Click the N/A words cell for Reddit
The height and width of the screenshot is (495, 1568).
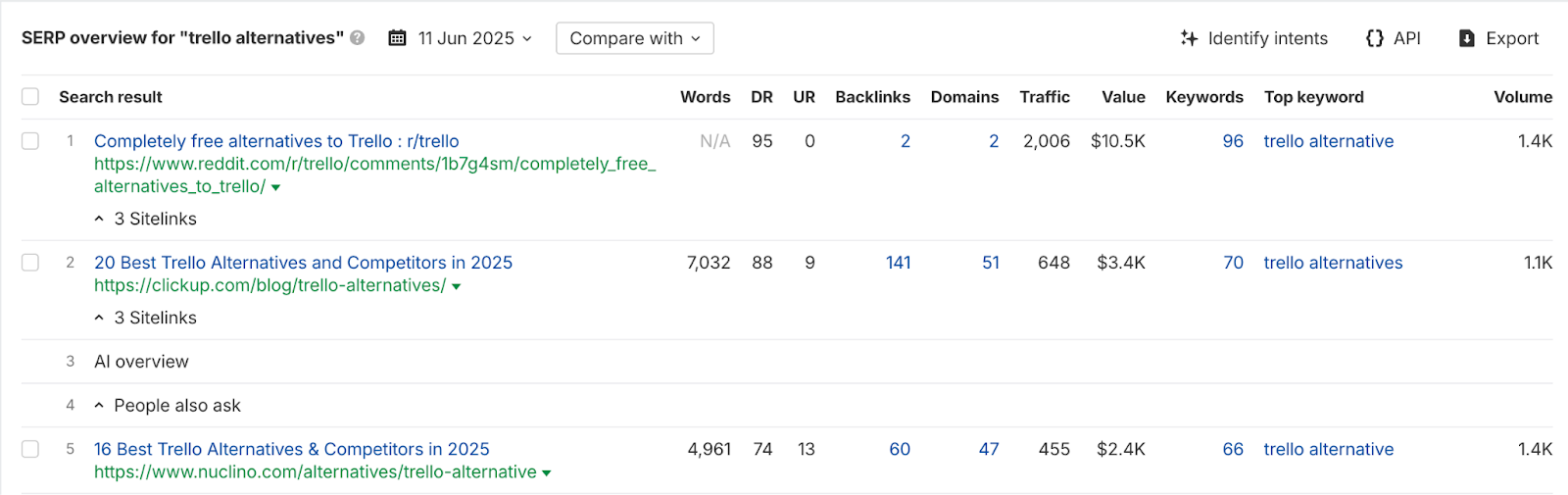715,141
